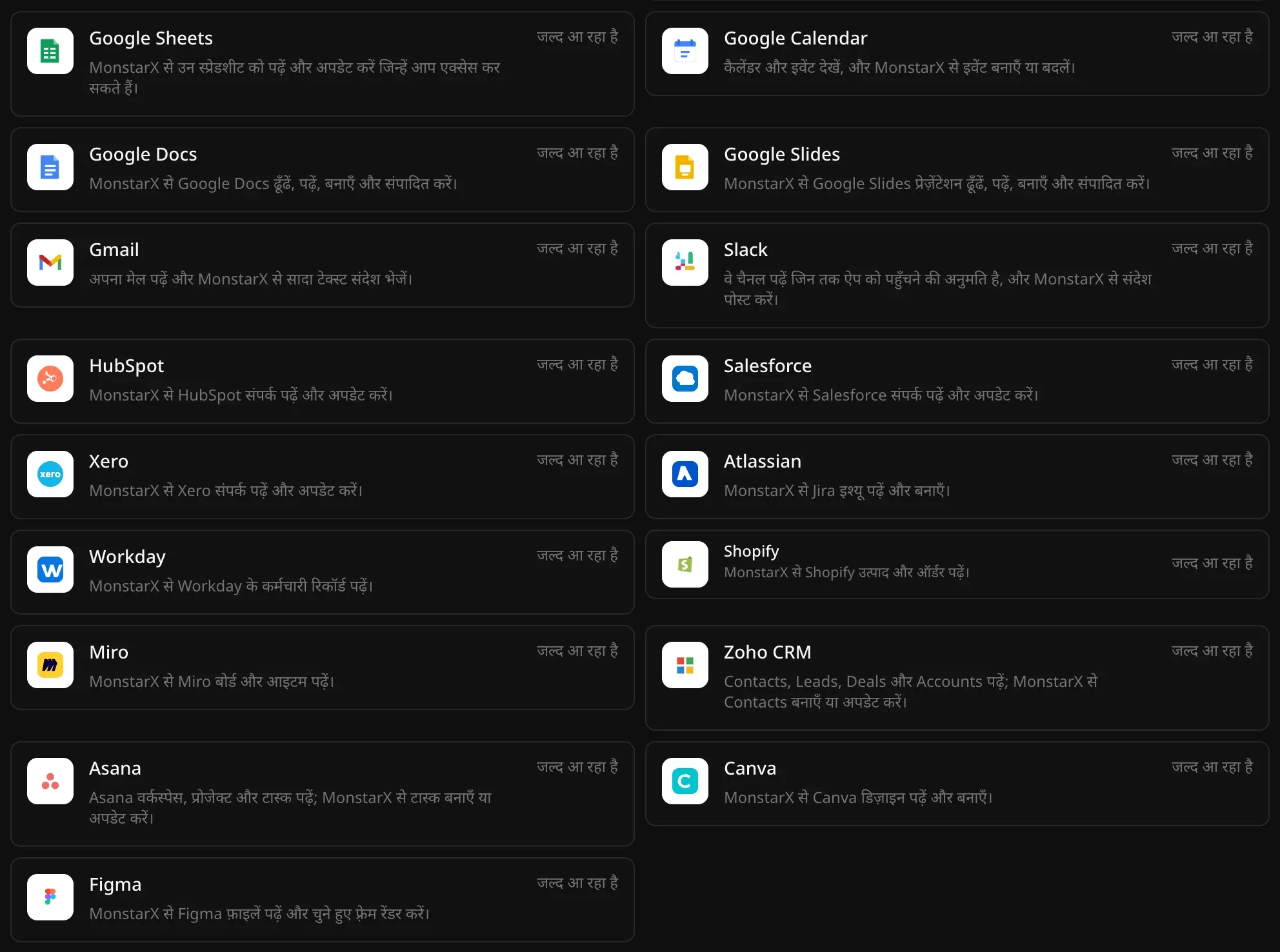Click Shopify products and orders description
1280x952 pixels.
click(x=846, y=573)
